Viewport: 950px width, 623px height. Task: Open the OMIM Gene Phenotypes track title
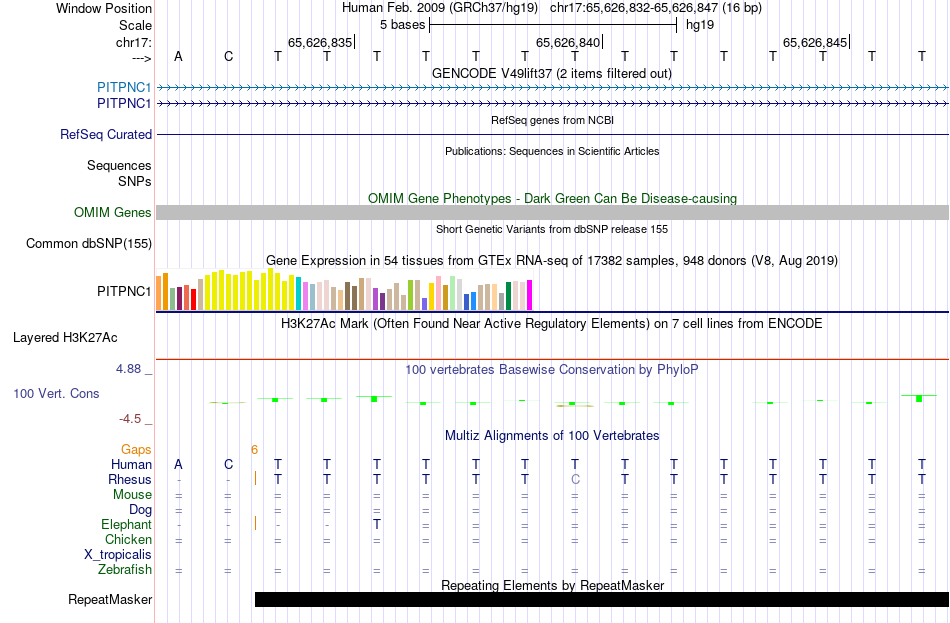(553, 198)
